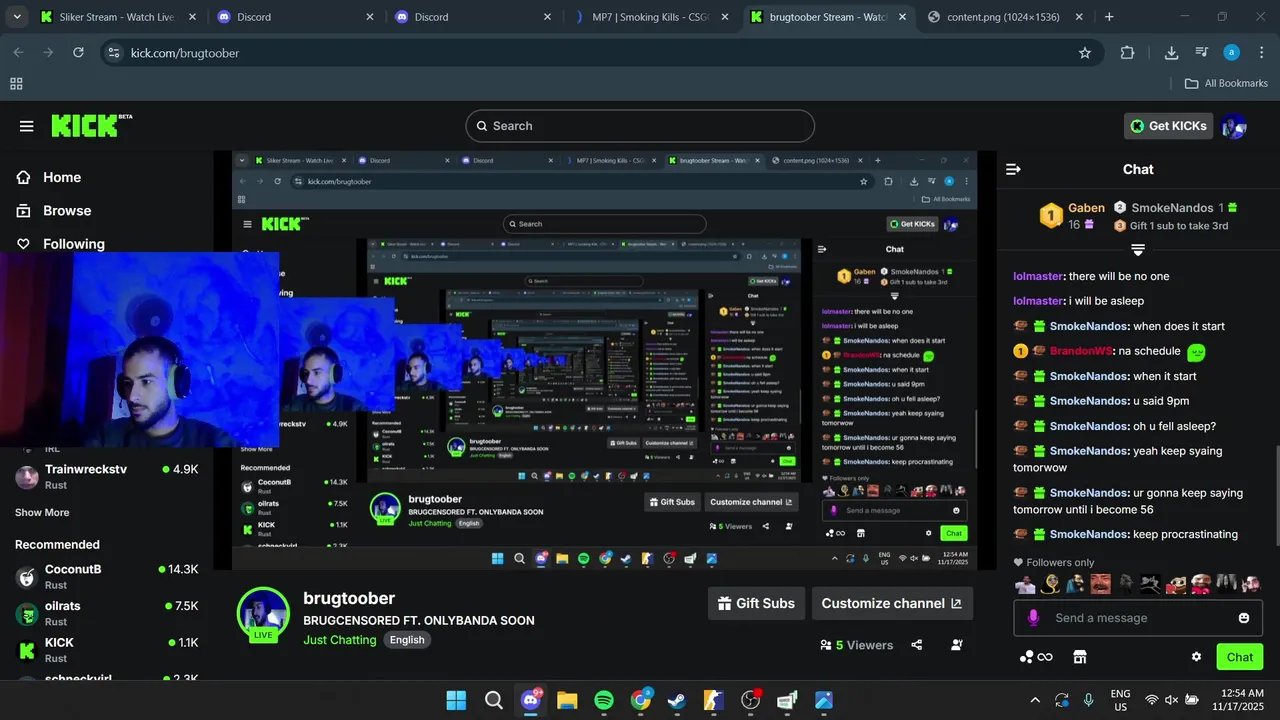
Task: Open OBS Studio from the taskbar
Action: click(751, 700)
